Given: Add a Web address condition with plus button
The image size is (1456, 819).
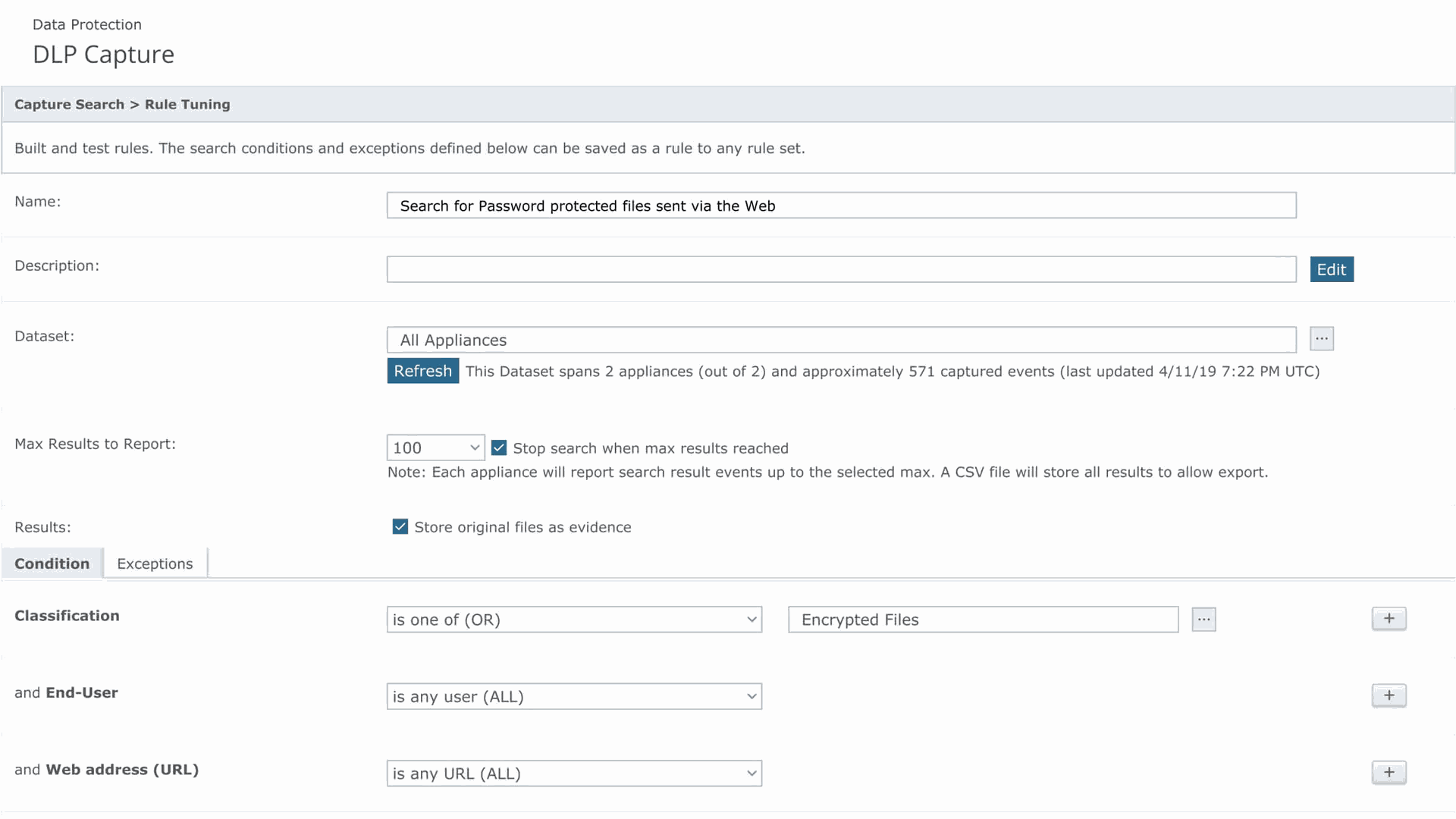Looking at the screenshot, I should (1389, 773).
